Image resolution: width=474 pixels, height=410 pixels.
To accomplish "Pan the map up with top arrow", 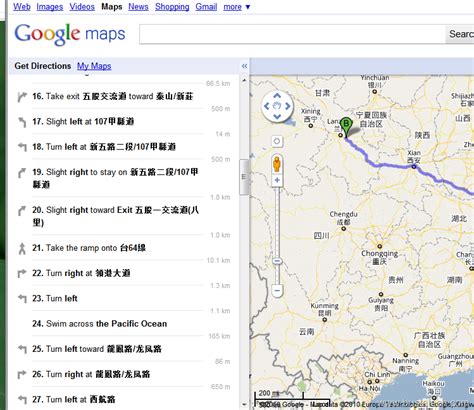I will point(277,96).
